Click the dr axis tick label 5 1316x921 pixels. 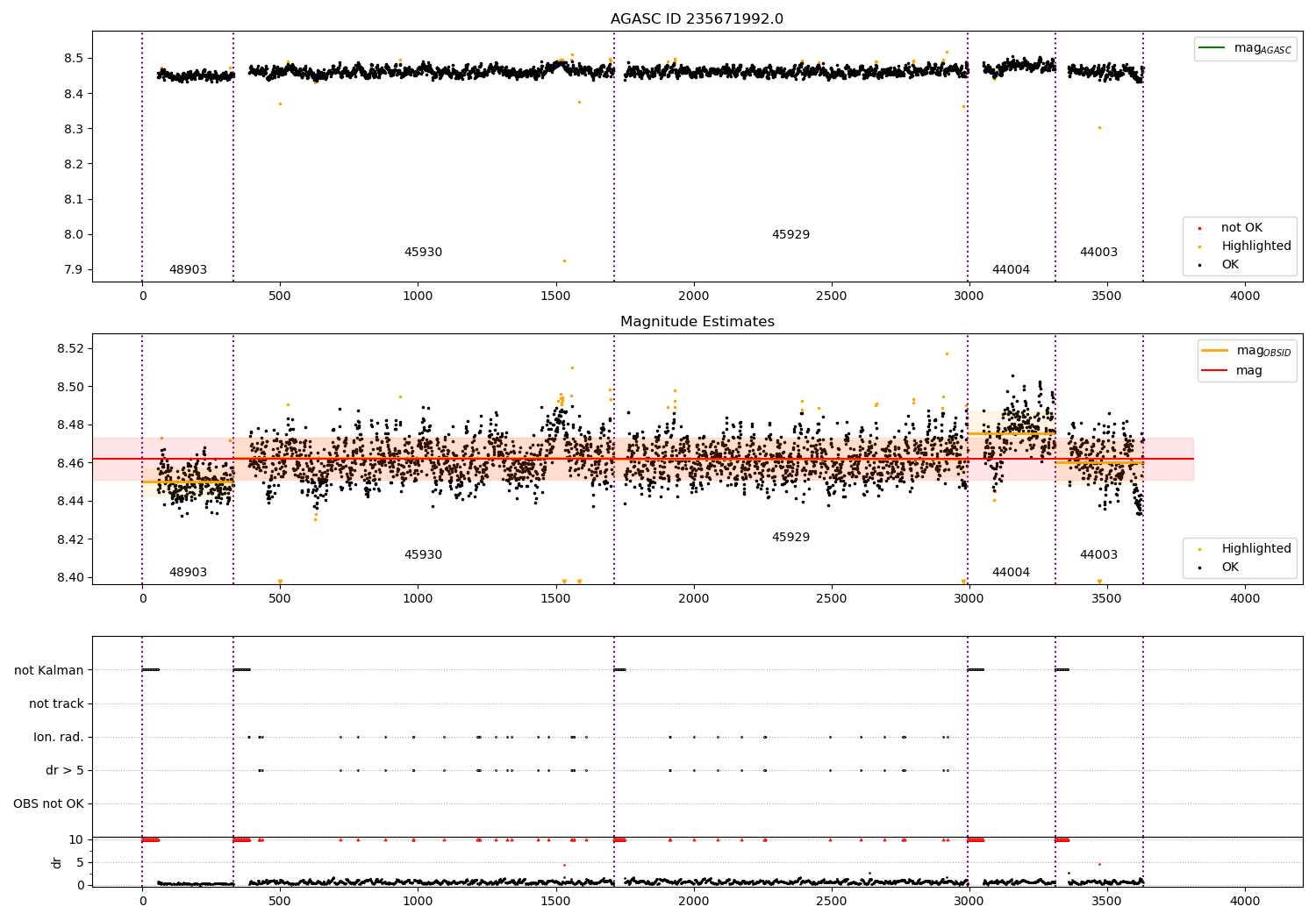click(x=81, y=863)
